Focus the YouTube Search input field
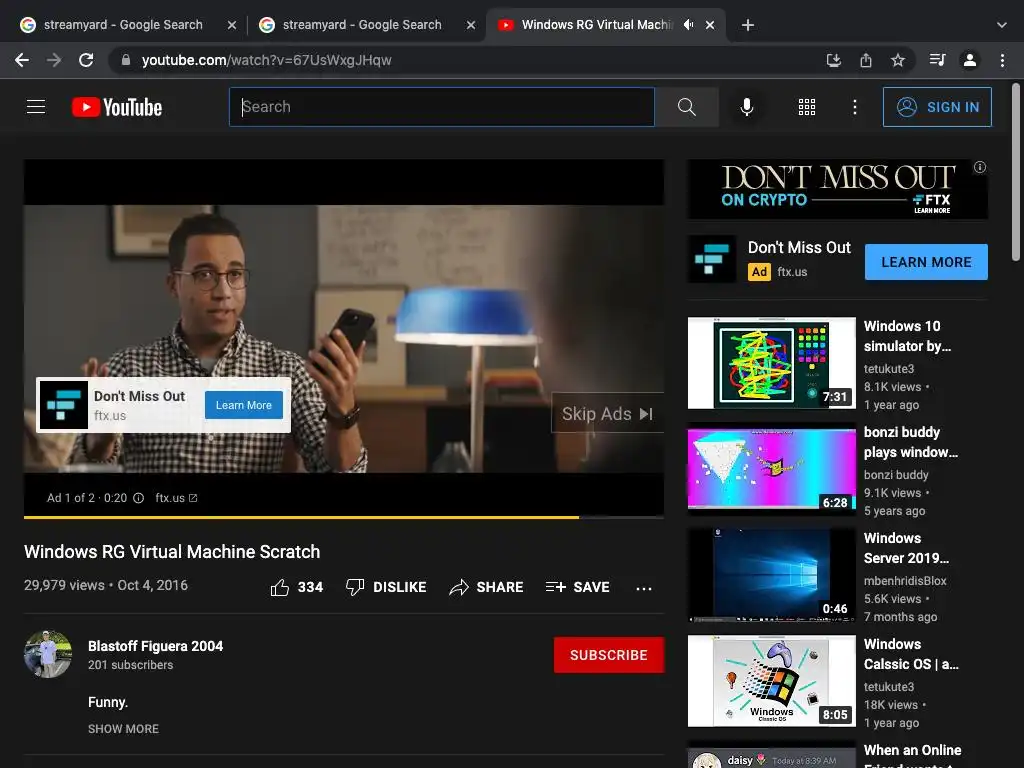The width and height of the screenshot is (1024, 768). tap(441, 107)
